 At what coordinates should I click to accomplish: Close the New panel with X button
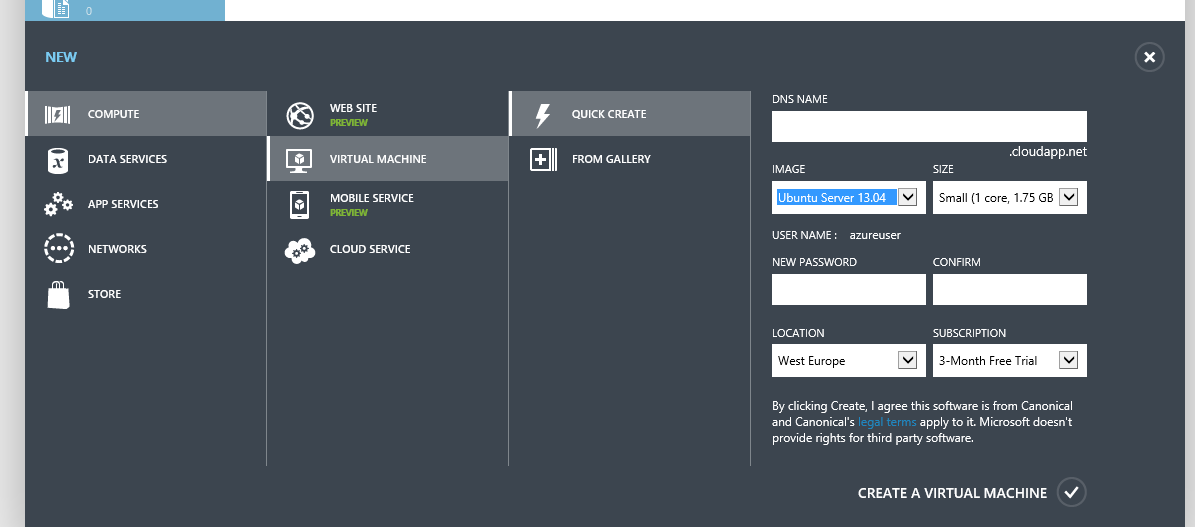[x=1149, y=57]
